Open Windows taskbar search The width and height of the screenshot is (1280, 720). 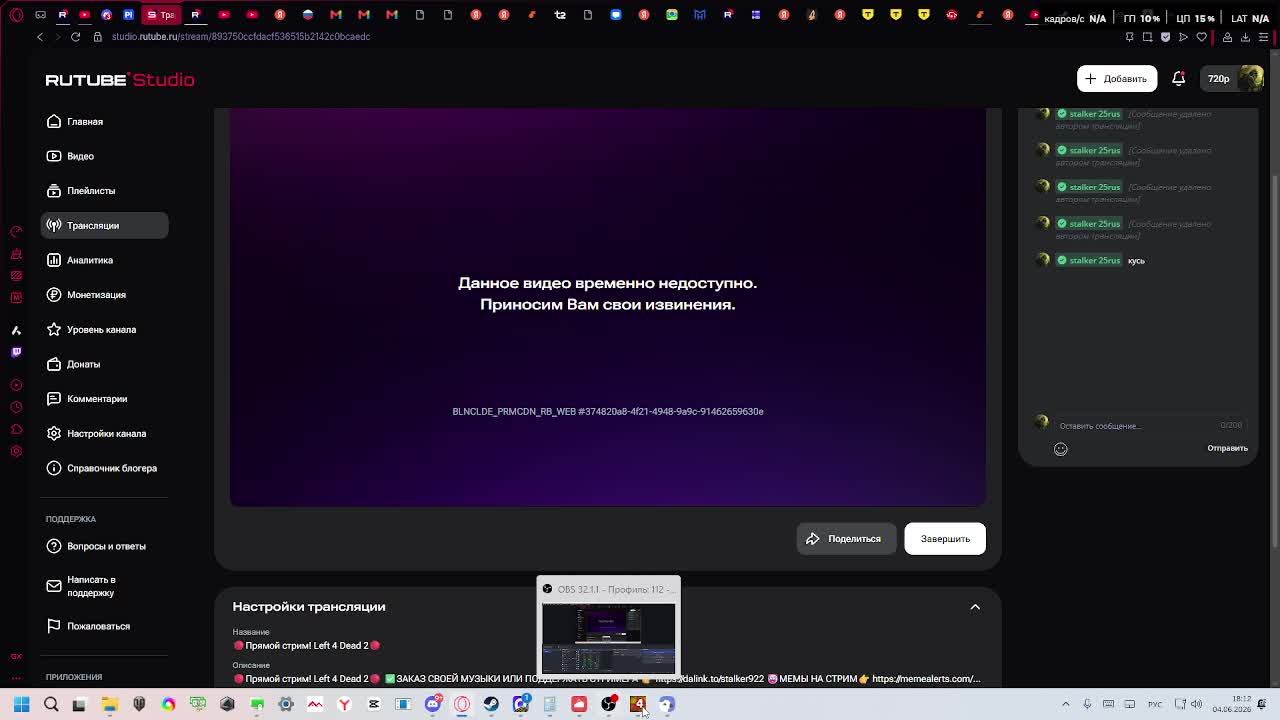pos(51,705)
